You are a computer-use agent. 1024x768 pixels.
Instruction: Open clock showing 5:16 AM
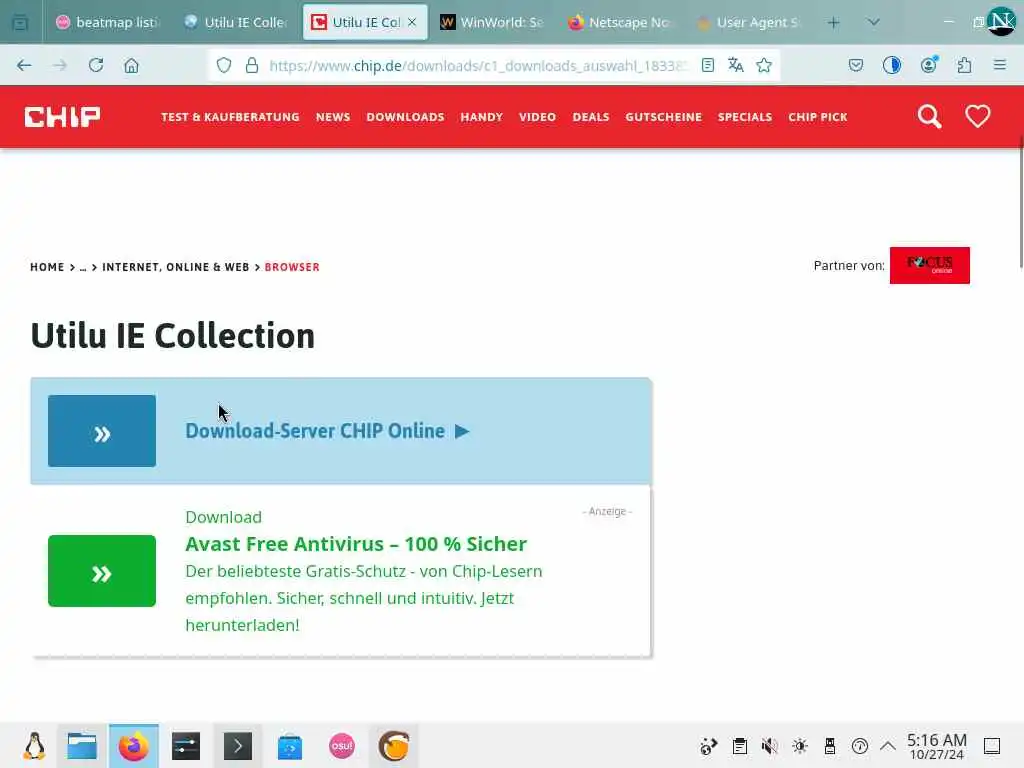[x=936, y=746]
